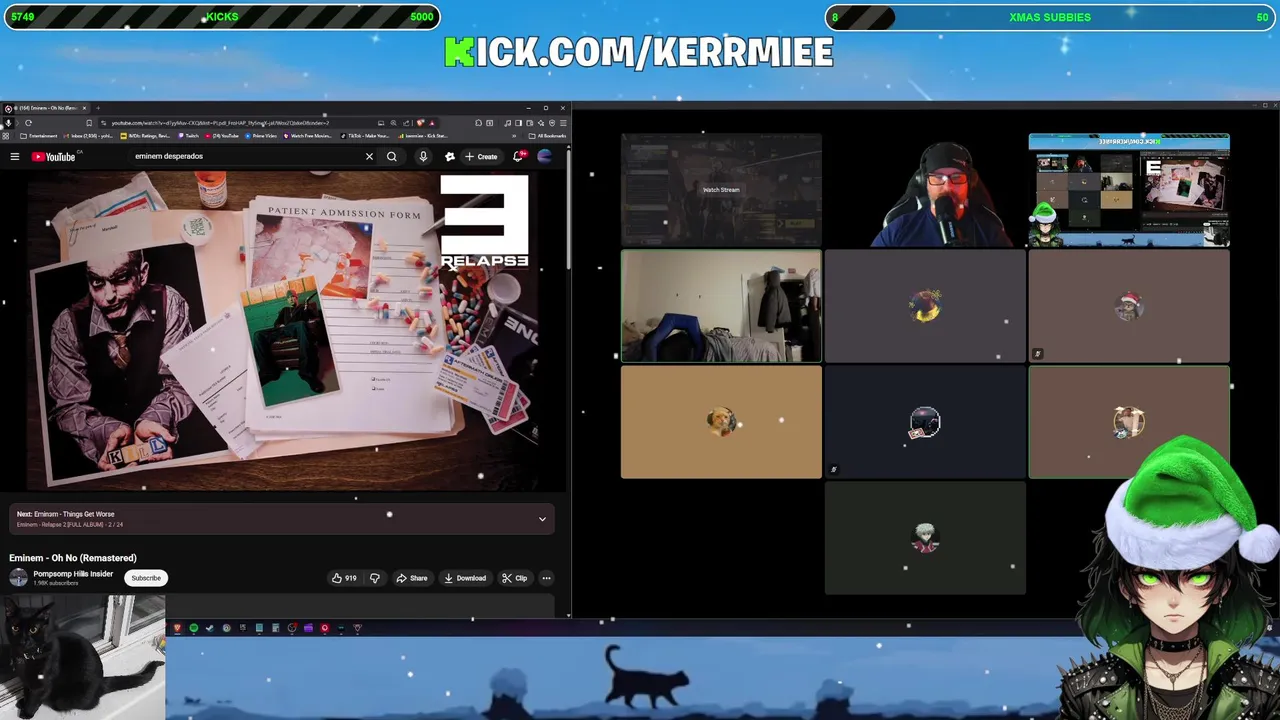
Task: Dislike the Oh No video
Action: 375,578
